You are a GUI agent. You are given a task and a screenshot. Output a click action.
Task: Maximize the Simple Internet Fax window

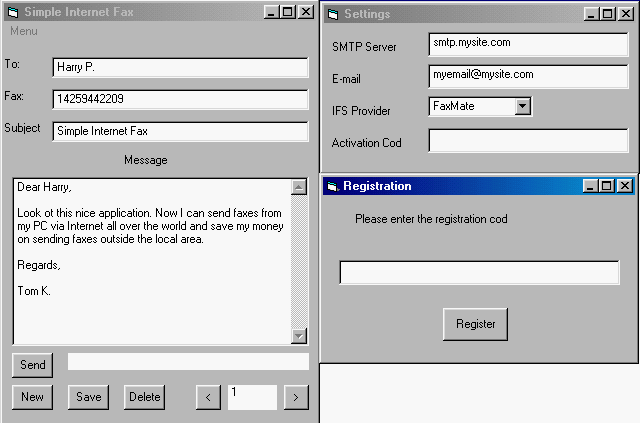288,12
